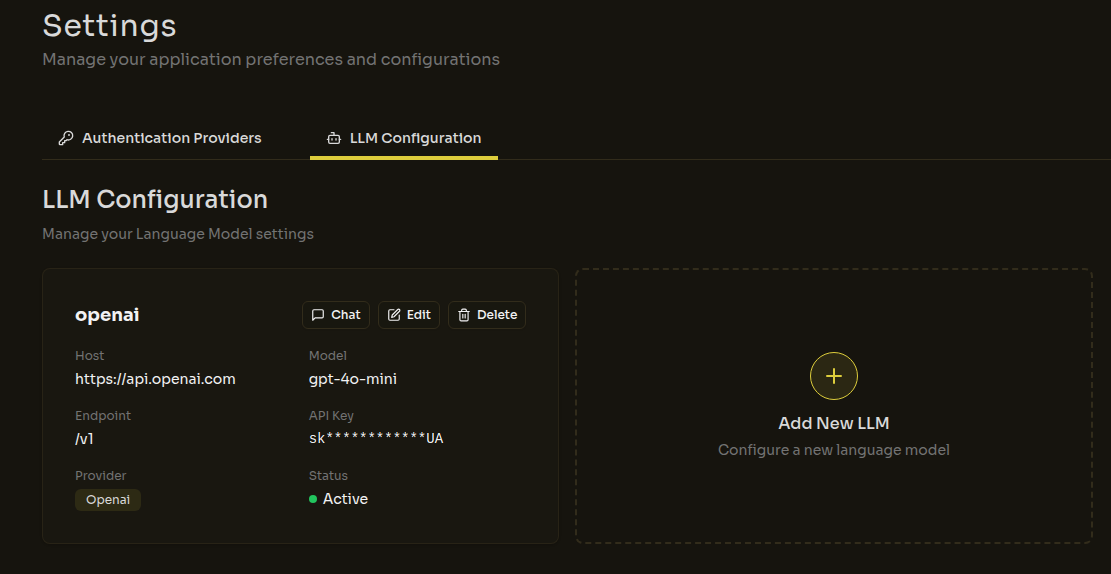Click the speech bubble icon in Chat button
This screenshot has width=1111, height=574.
point(317,315)
